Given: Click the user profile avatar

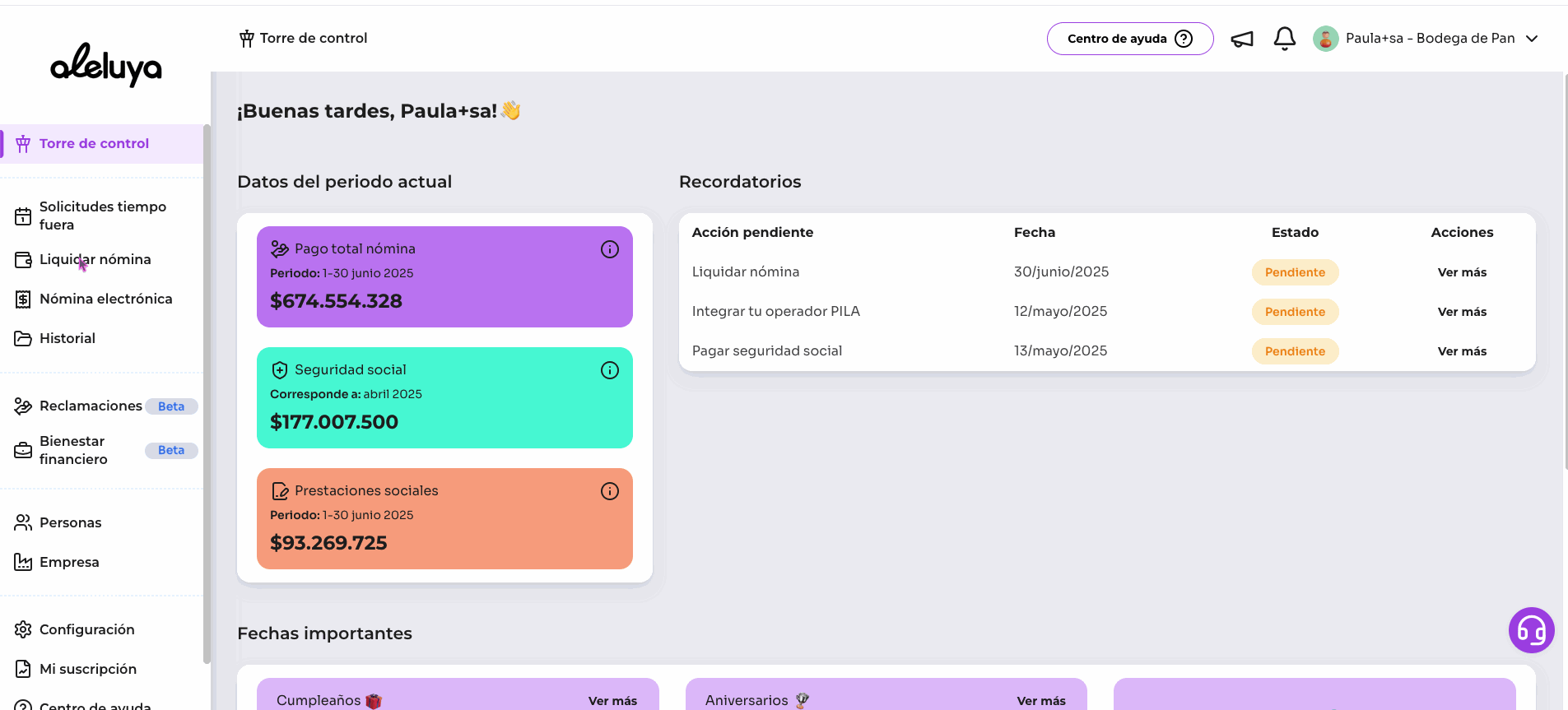Looking at the screenshot, I should pyautogui.click(x=1325, y=39).
